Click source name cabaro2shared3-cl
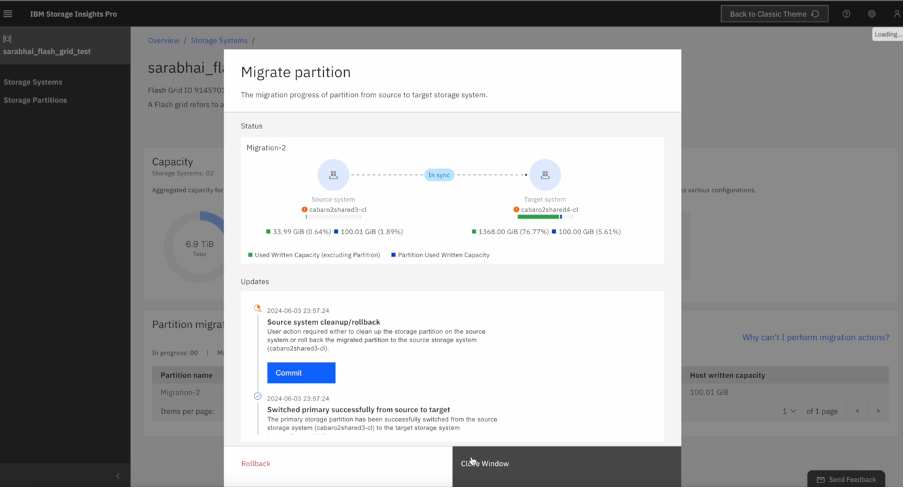 point(338,209)
